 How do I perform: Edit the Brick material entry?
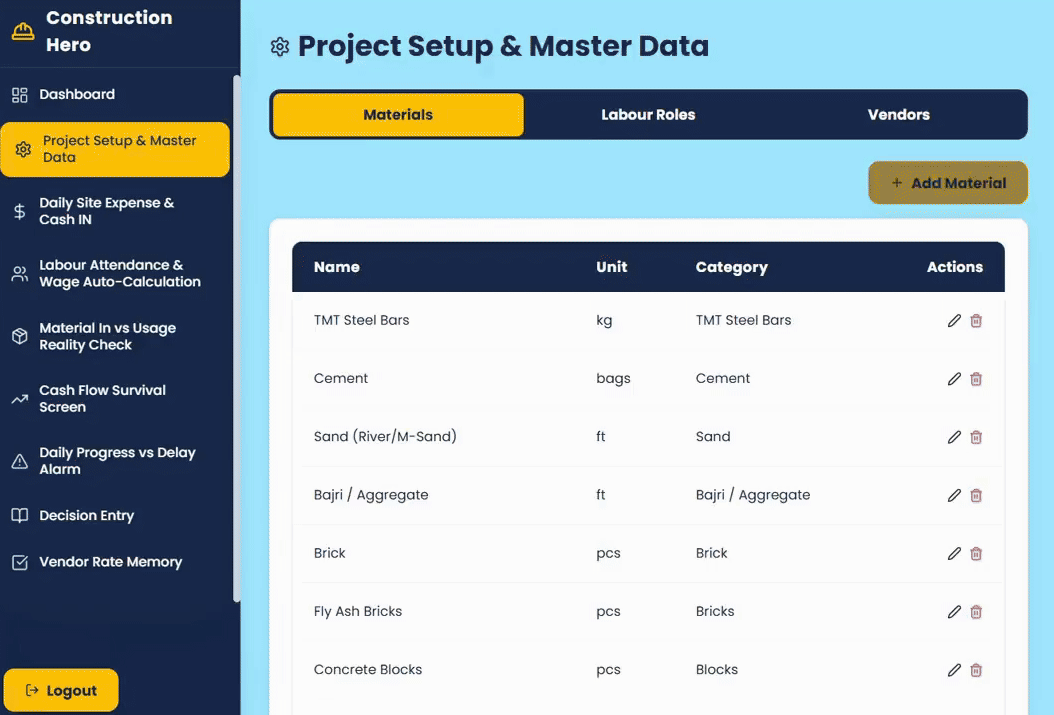(x=954, y=553)
